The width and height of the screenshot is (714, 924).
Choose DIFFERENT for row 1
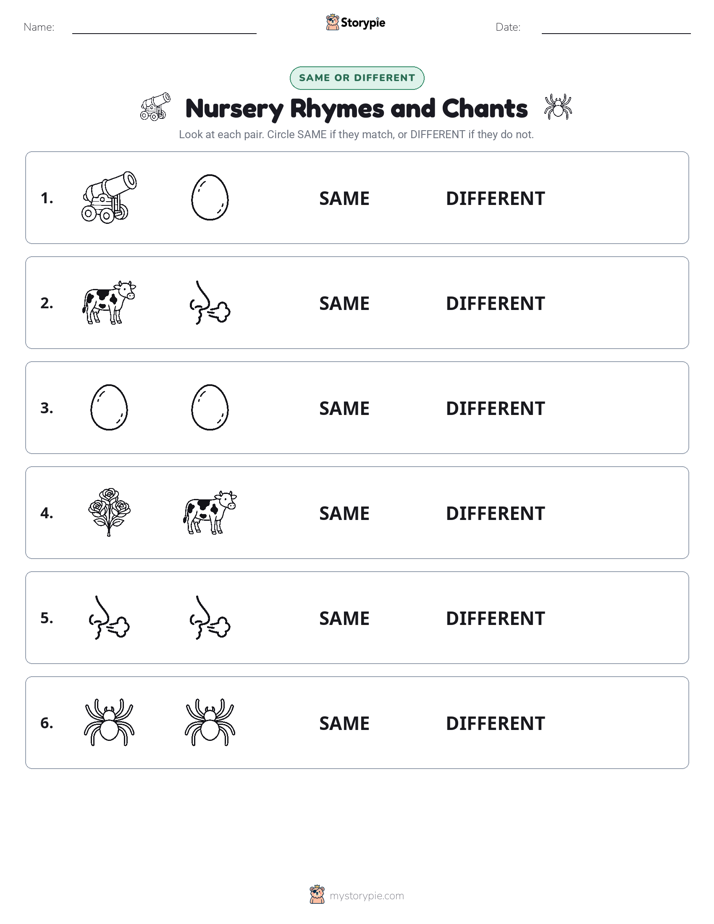point(495,198)
